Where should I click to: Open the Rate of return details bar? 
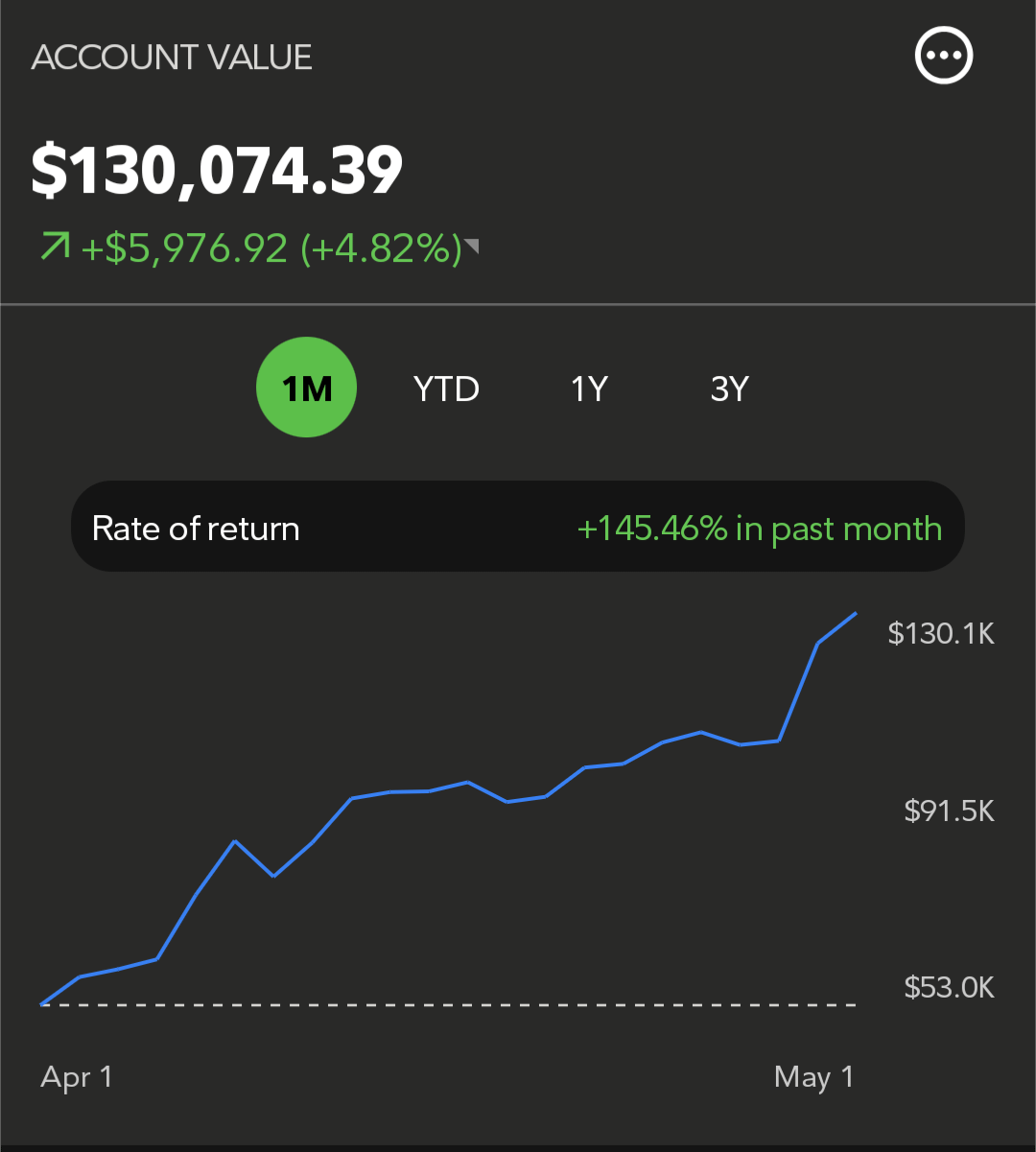click(518, 527)
